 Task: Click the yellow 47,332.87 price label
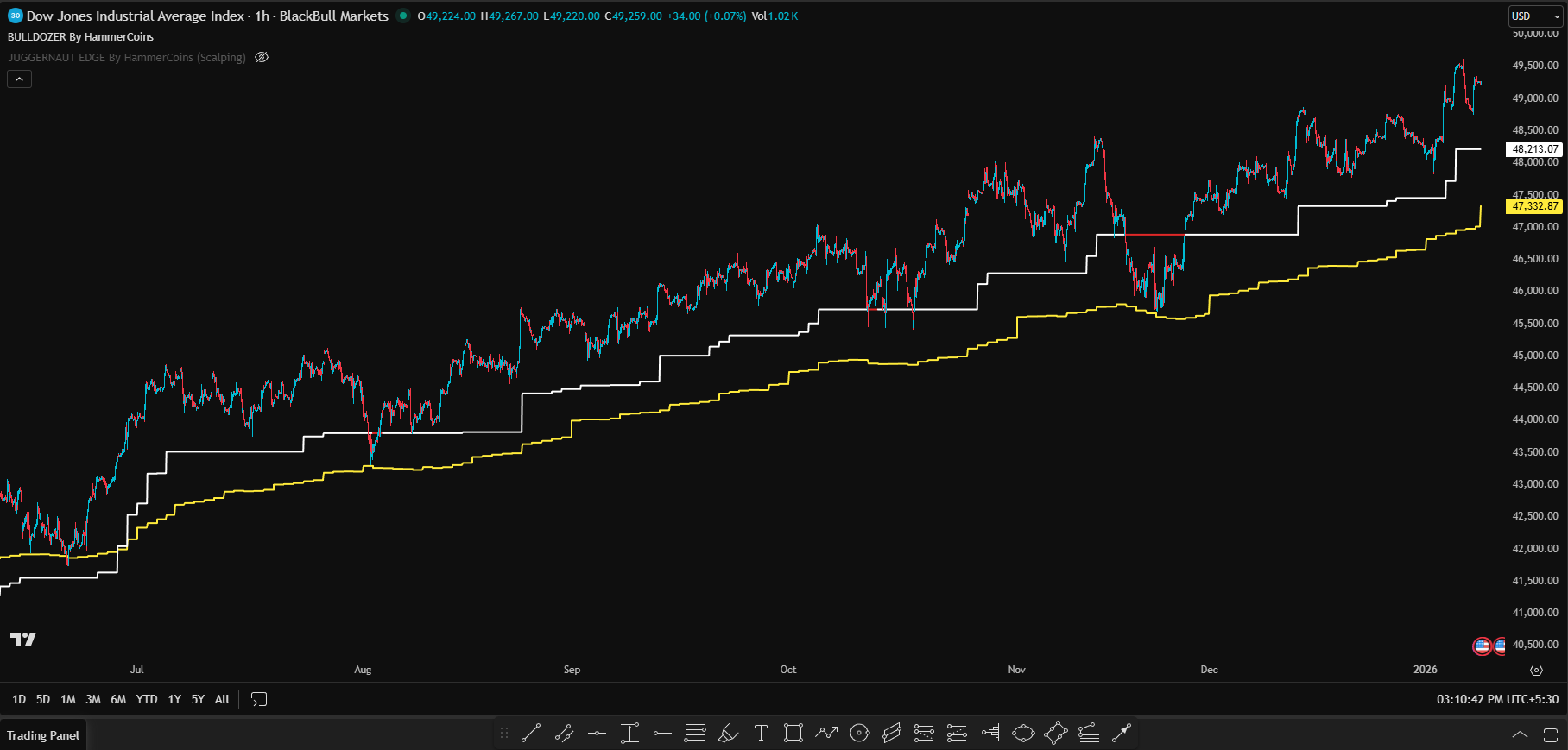(1535, 206)
